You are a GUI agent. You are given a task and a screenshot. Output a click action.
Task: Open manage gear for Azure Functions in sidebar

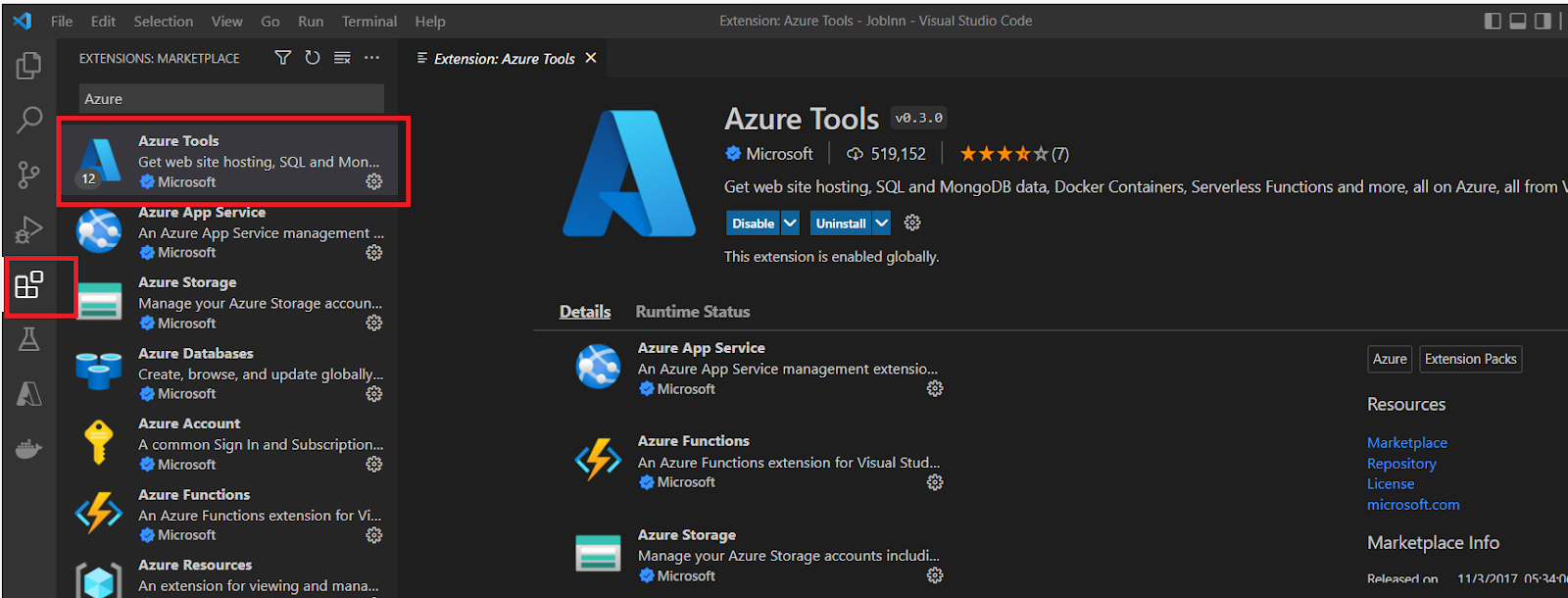pyautogui.click(x=374, y=534)
